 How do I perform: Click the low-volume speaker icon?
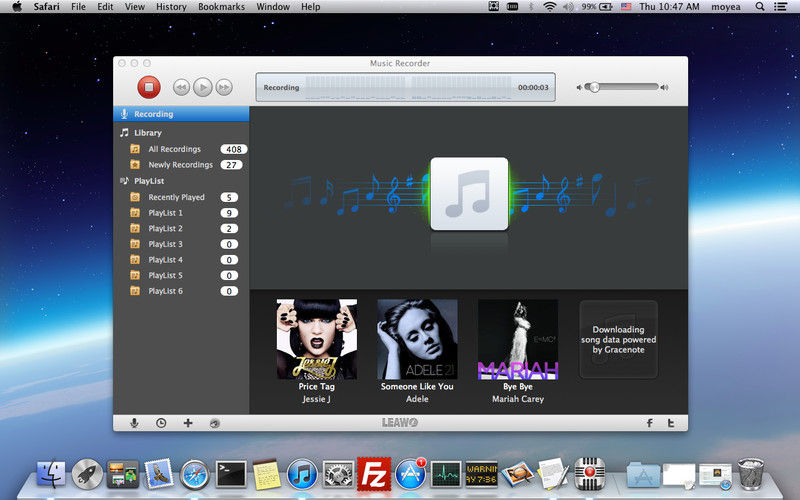(x=579, y=87)
